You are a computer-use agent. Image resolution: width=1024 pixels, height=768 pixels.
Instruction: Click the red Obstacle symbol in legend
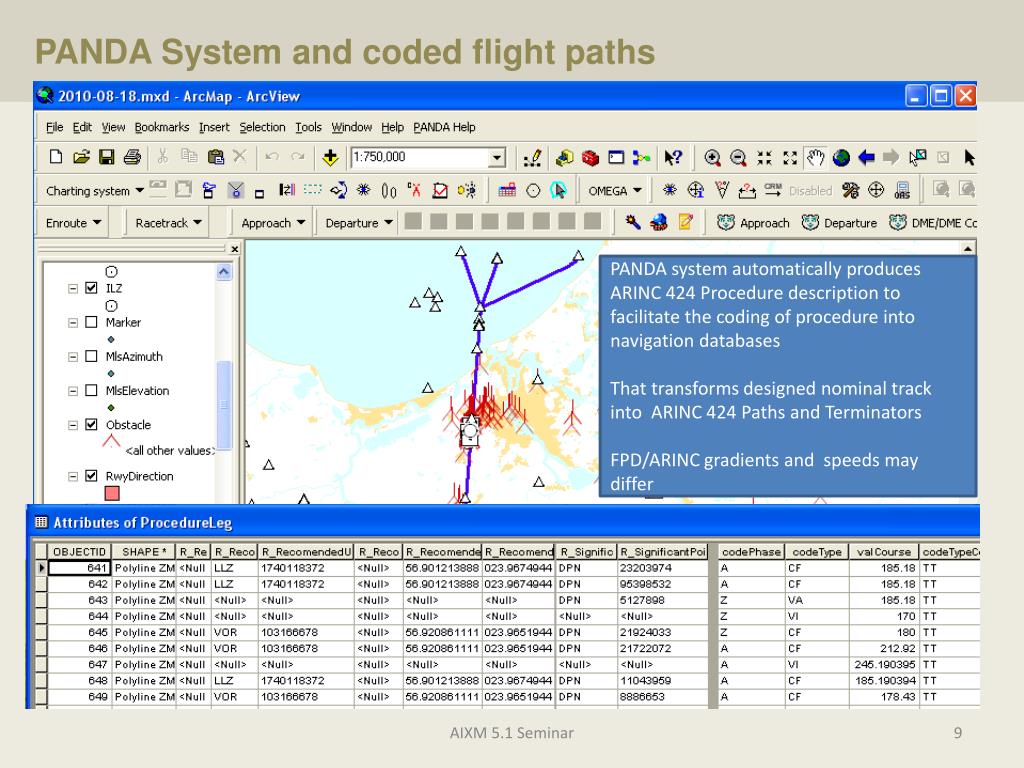[x=112, y=442]
